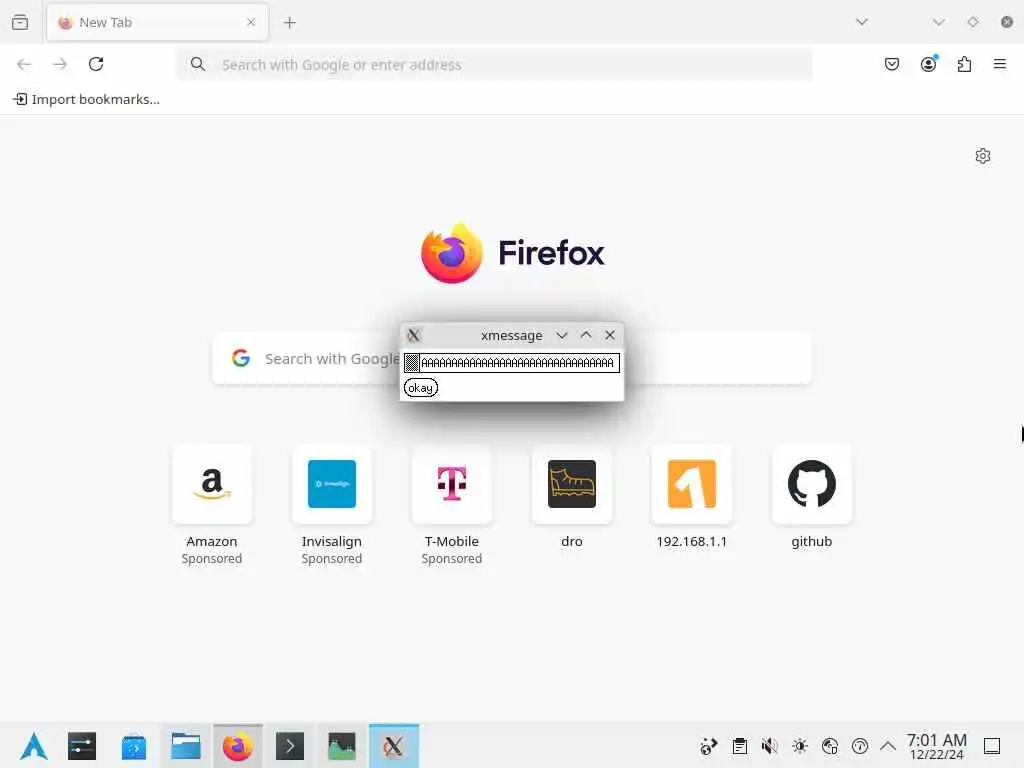The height and width of the screenshot is (768, 1024).
Task: Open the clipboard tray icon
Action: point(739,746)
